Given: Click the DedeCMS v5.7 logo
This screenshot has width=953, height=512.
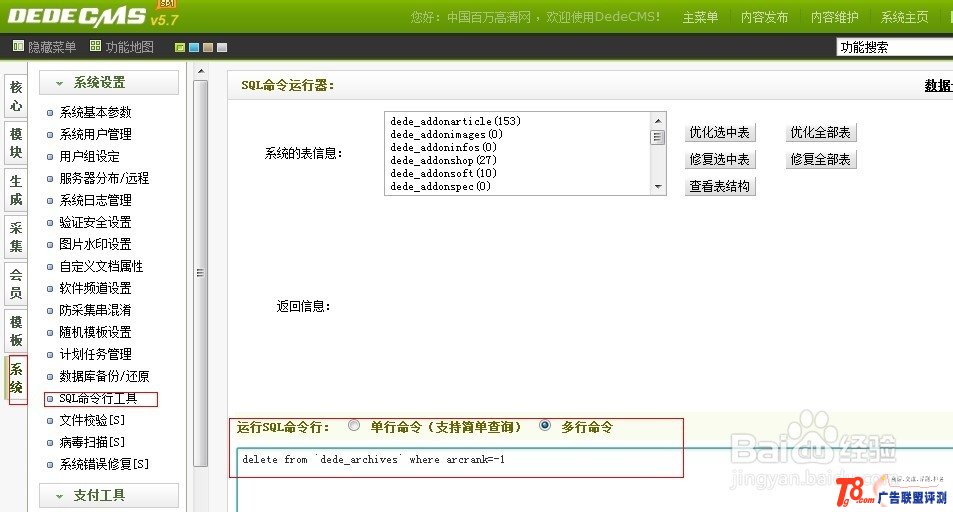Looking at the screenshot, I should pyautogui.click(x=92, y=15).
